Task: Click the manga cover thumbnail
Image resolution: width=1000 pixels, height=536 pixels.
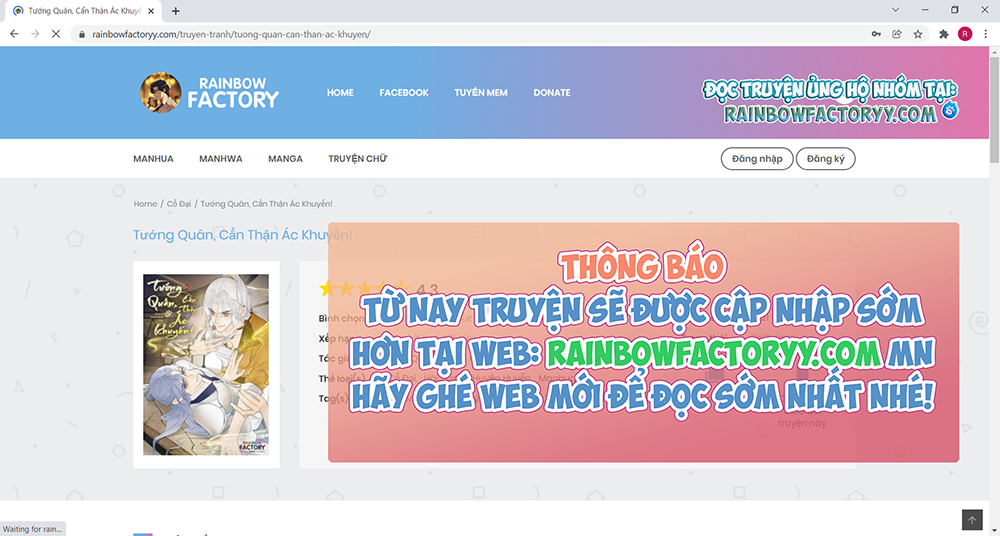Action: [206, 365]
